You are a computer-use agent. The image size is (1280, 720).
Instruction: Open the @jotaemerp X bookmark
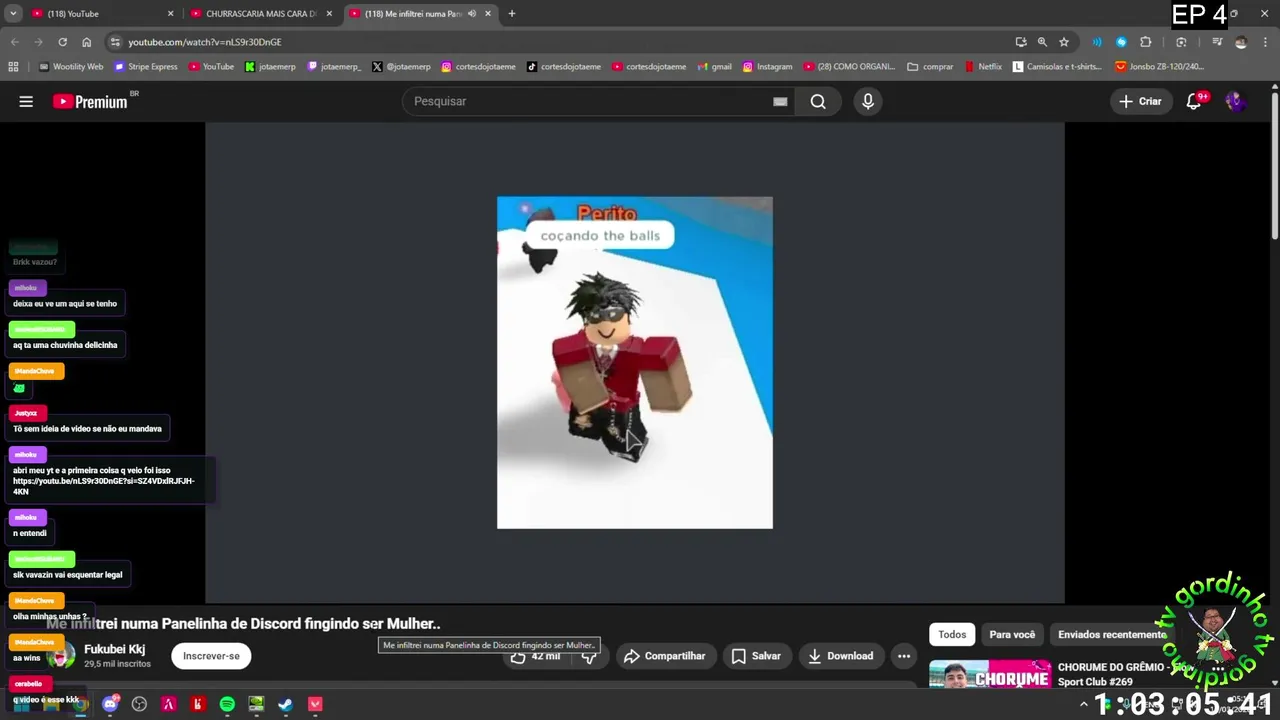click(401, 67)
